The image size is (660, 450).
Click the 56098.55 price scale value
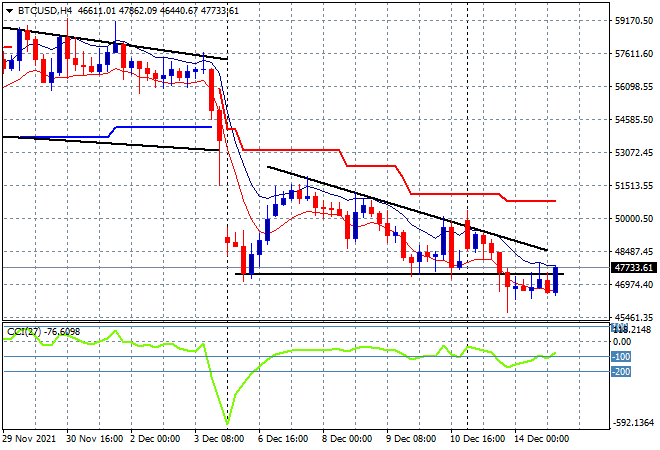pyautogui.click(x=634, y=86)
